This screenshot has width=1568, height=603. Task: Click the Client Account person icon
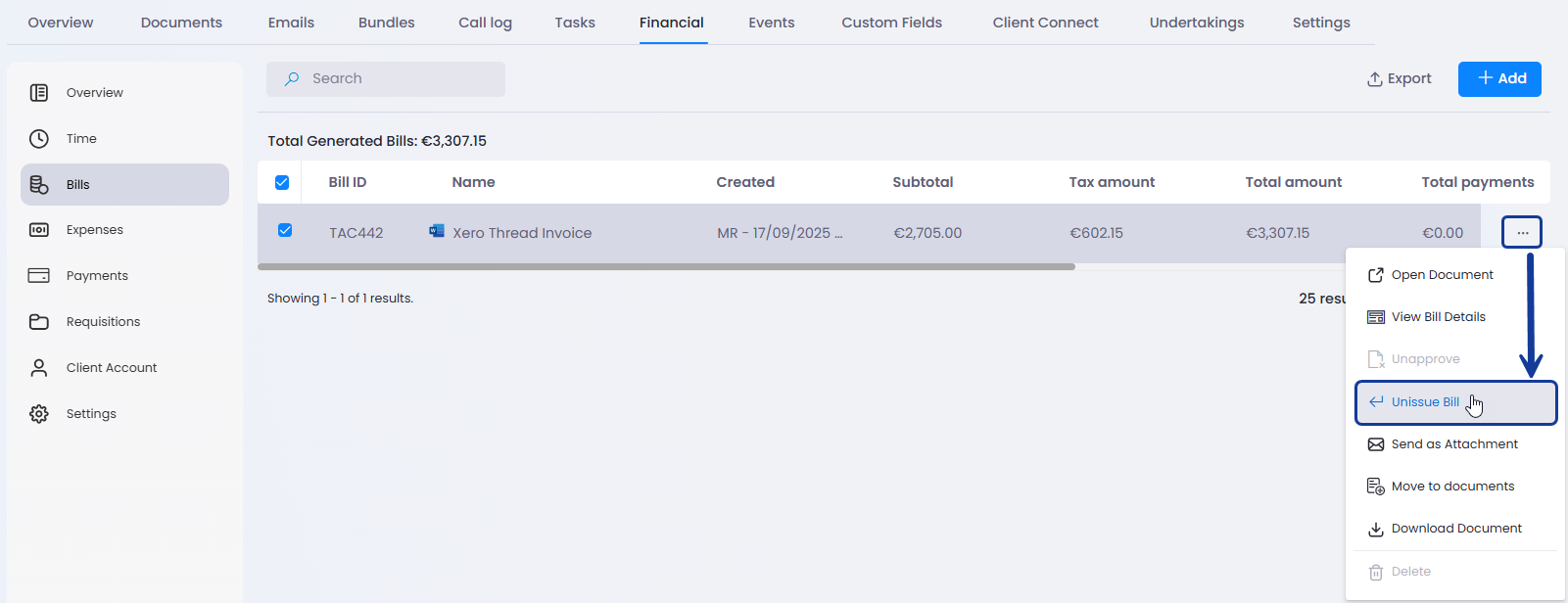39,368
